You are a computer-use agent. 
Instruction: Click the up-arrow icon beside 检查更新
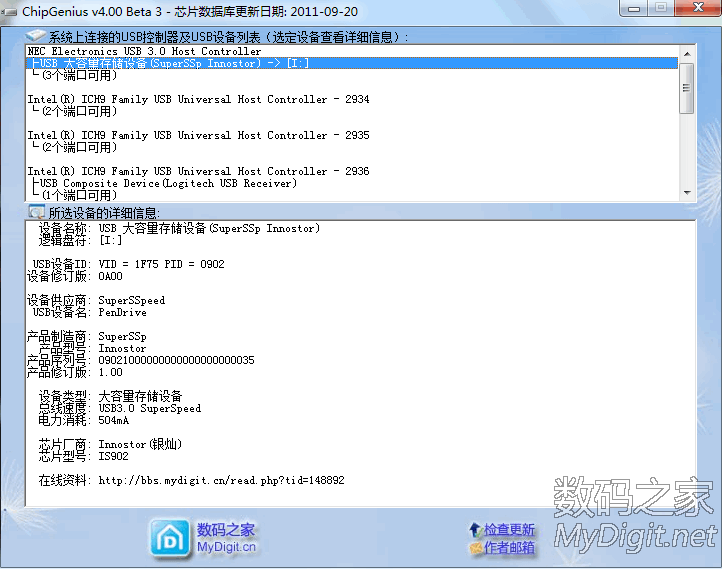476,530
